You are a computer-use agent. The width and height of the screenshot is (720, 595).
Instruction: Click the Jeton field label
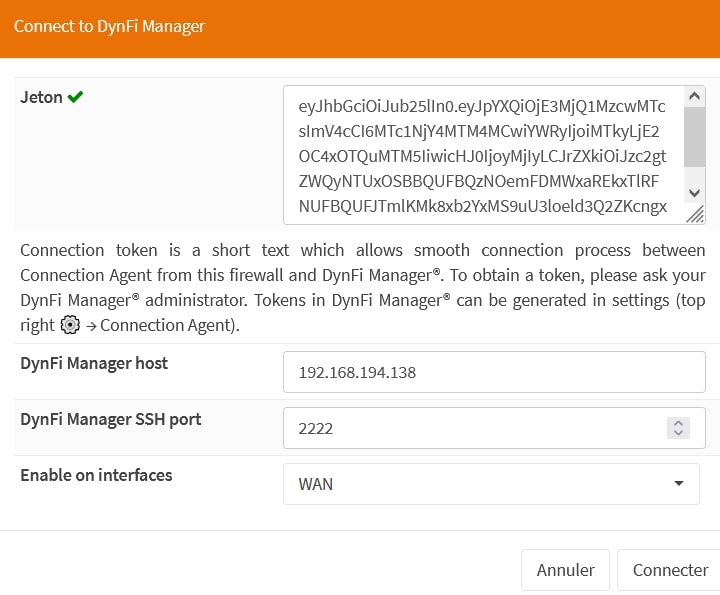(x=41, y=98)
